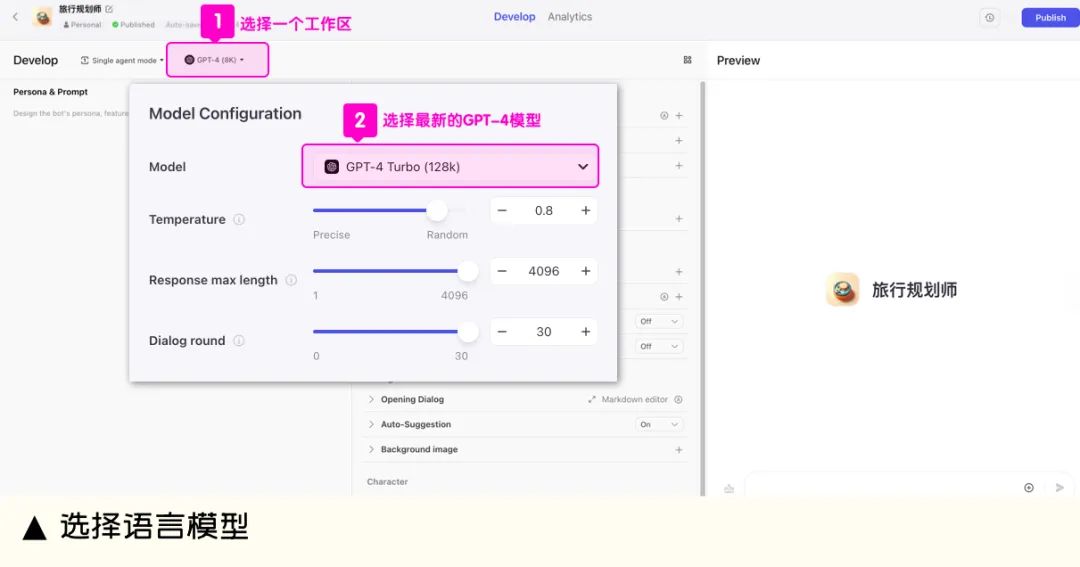
Task: Click the Response max length slider handle
Action: tap(468, 271)
